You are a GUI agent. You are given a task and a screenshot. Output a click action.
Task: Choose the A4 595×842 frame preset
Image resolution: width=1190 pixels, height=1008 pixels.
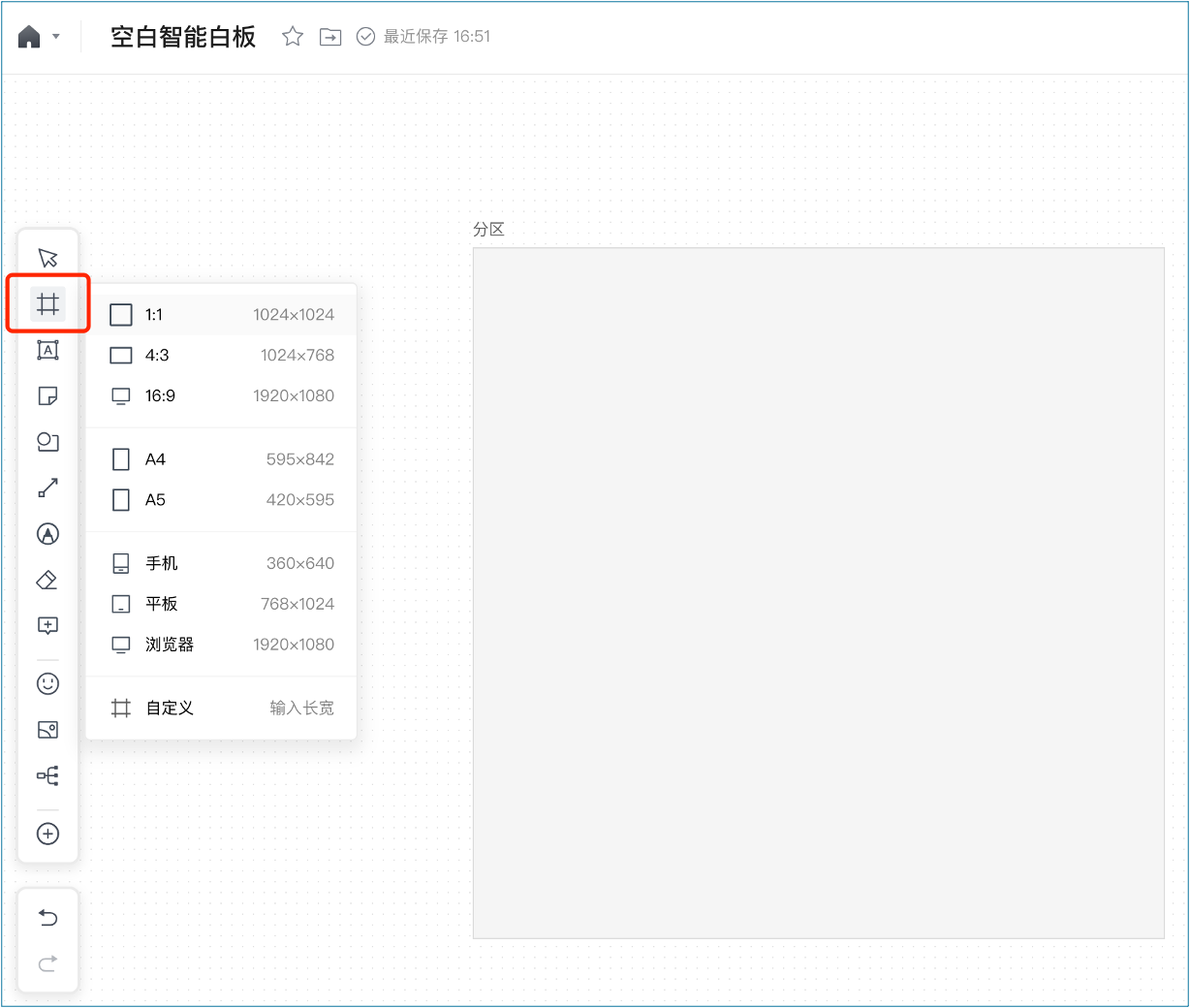(x=221, y=459)
